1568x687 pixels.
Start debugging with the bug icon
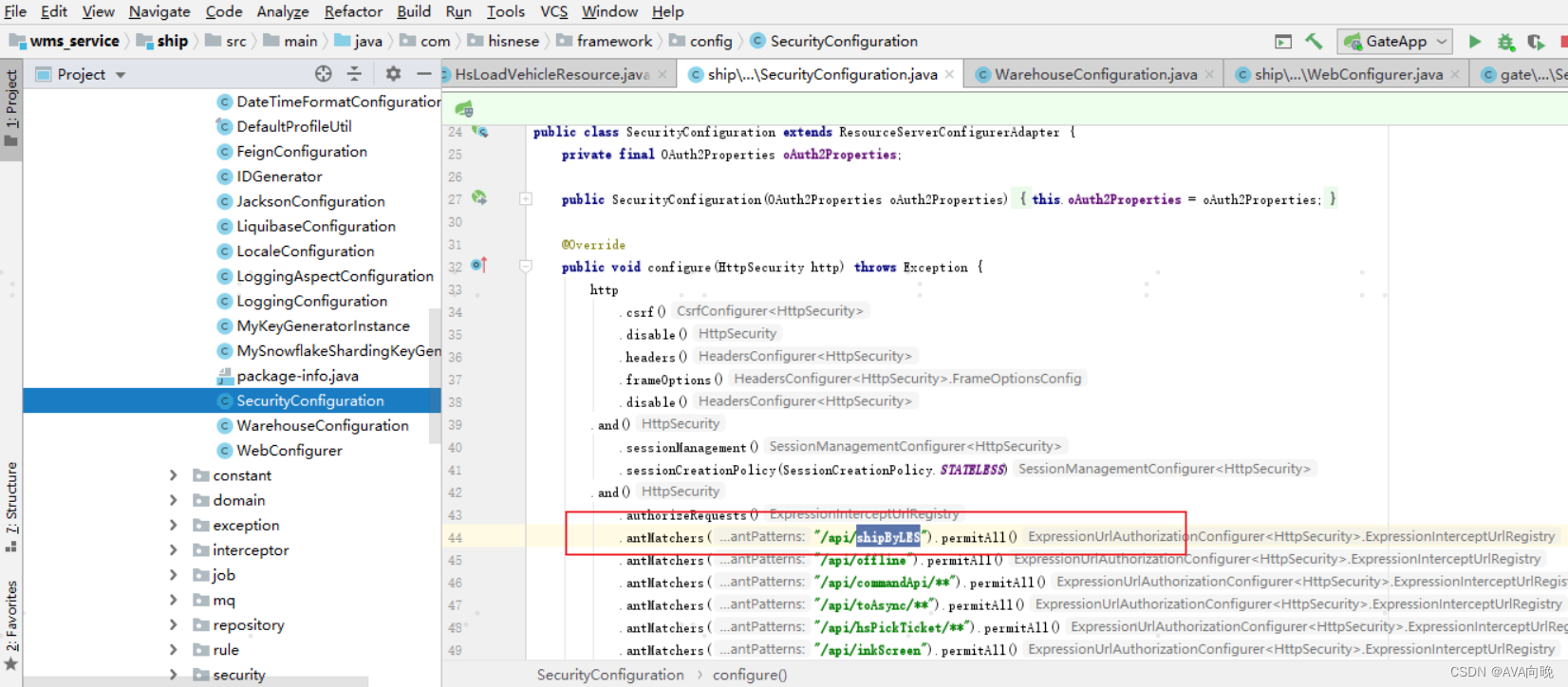(x=1505, y=42)
